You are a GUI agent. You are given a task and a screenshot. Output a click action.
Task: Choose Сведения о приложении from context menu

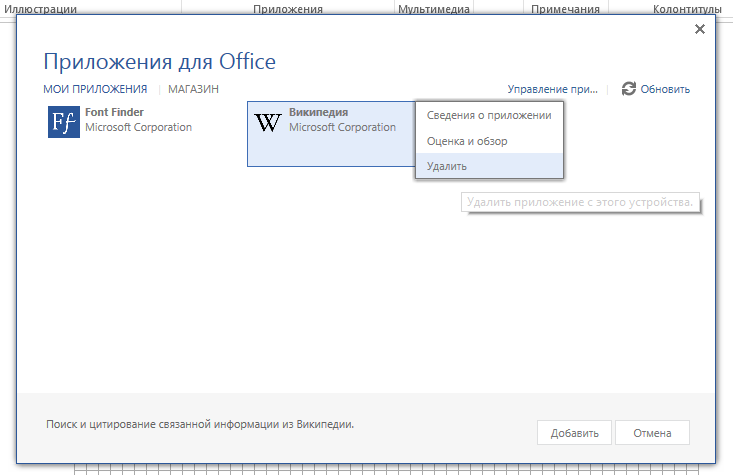[x=489, y=115]
